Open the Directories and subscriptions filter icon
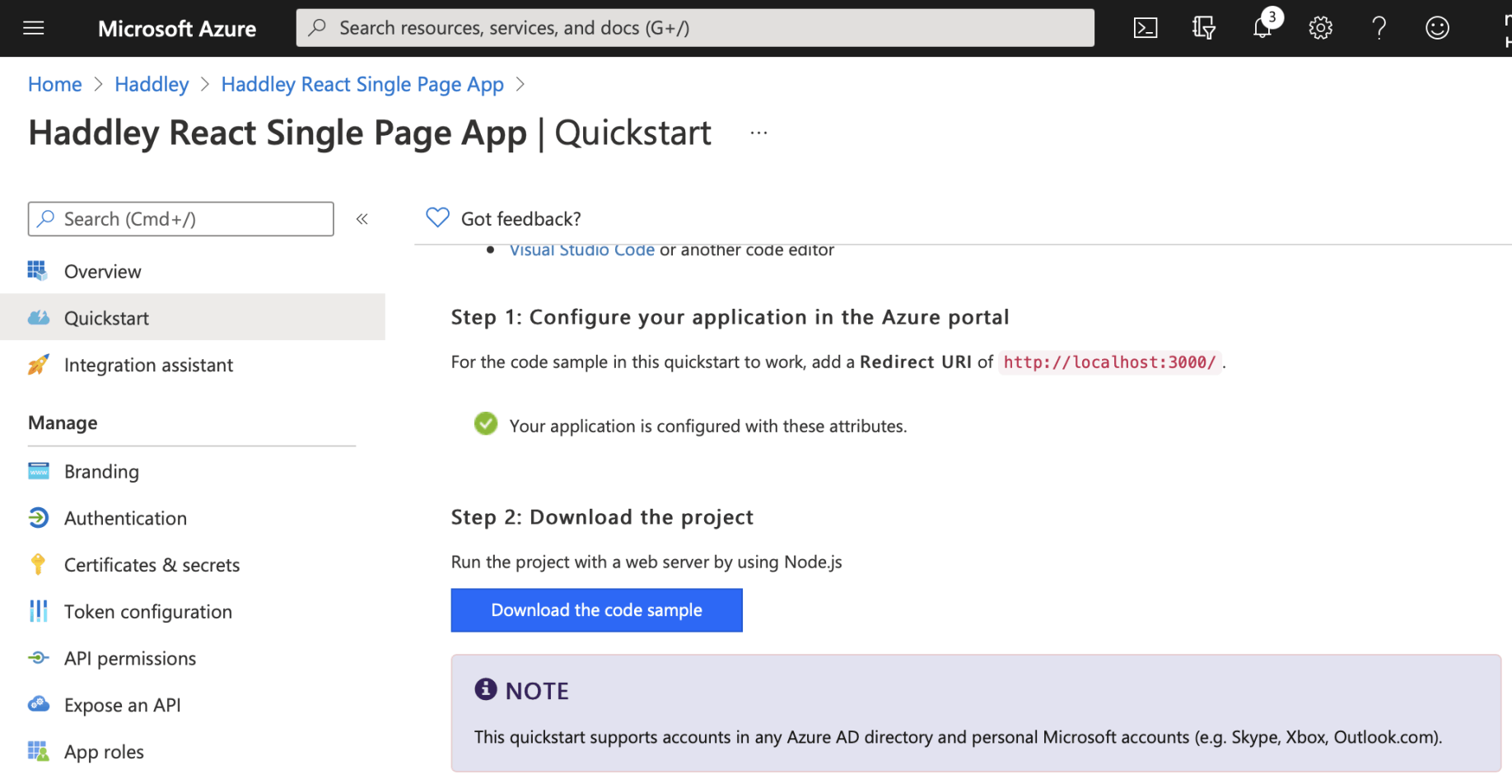Screen dimensions: 1512x784 [1203, 28]
